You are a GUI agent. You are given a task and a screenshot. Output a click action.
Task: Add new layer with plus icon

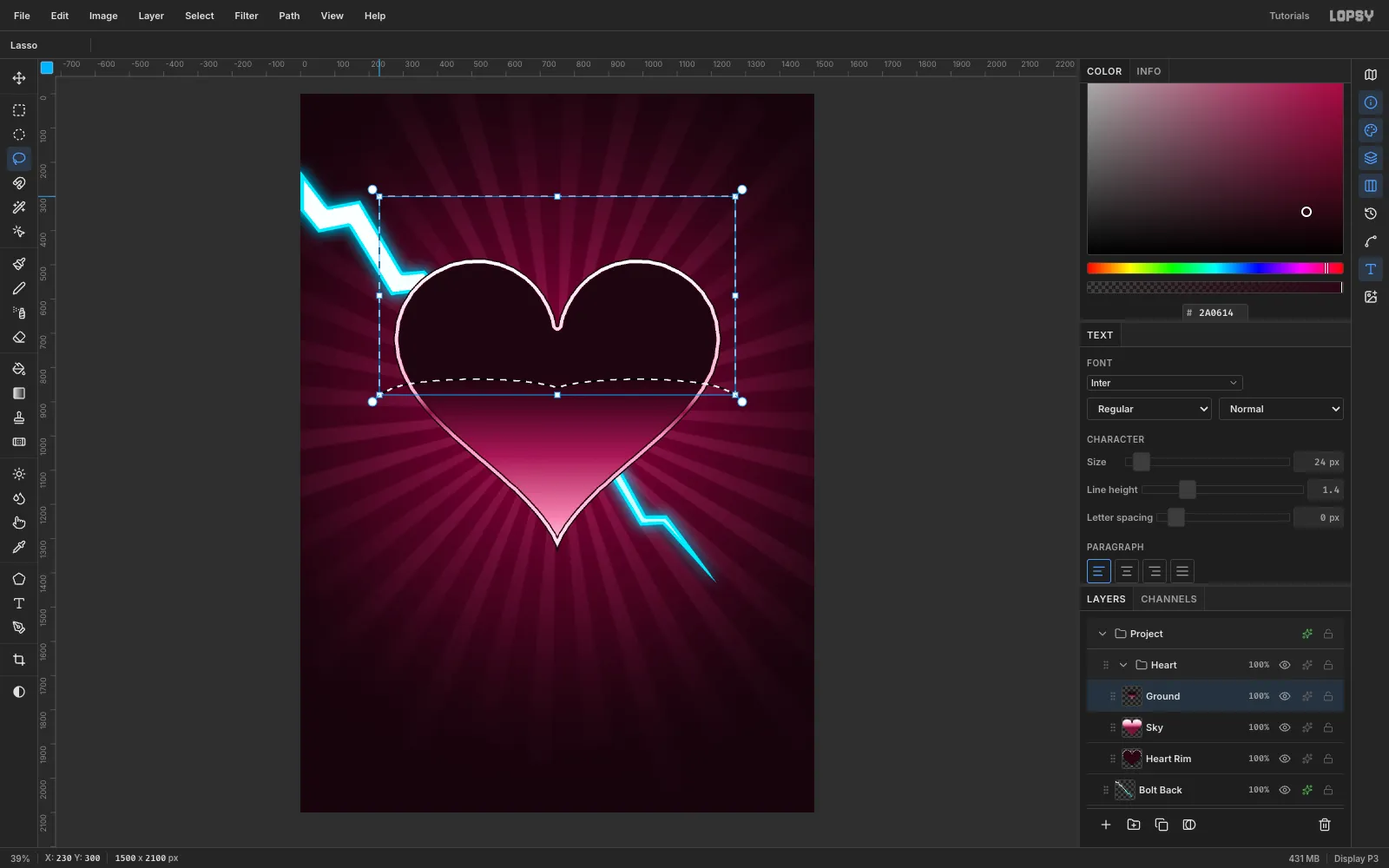1106,825
